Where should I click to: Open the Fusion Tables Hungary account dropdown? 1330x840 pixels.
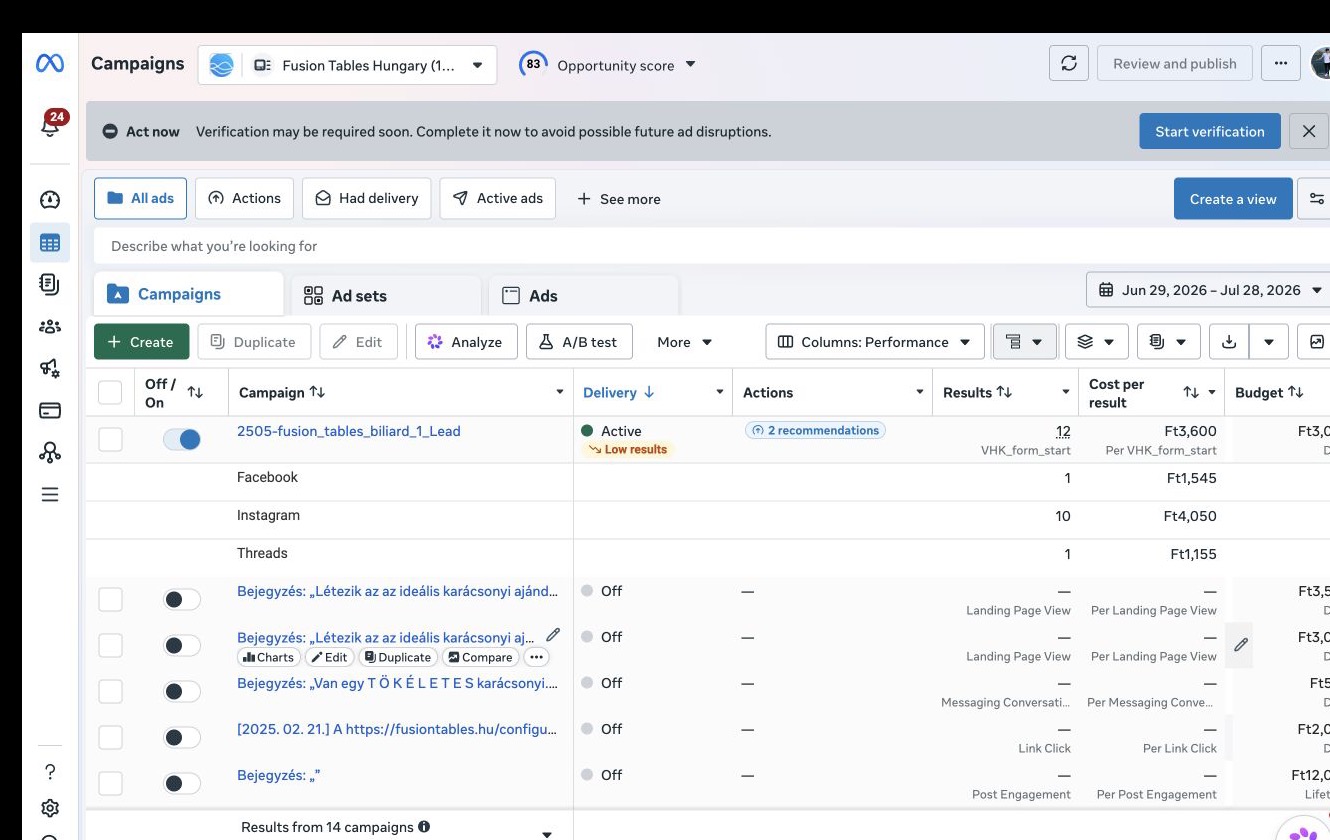click(x=347, y=65)
